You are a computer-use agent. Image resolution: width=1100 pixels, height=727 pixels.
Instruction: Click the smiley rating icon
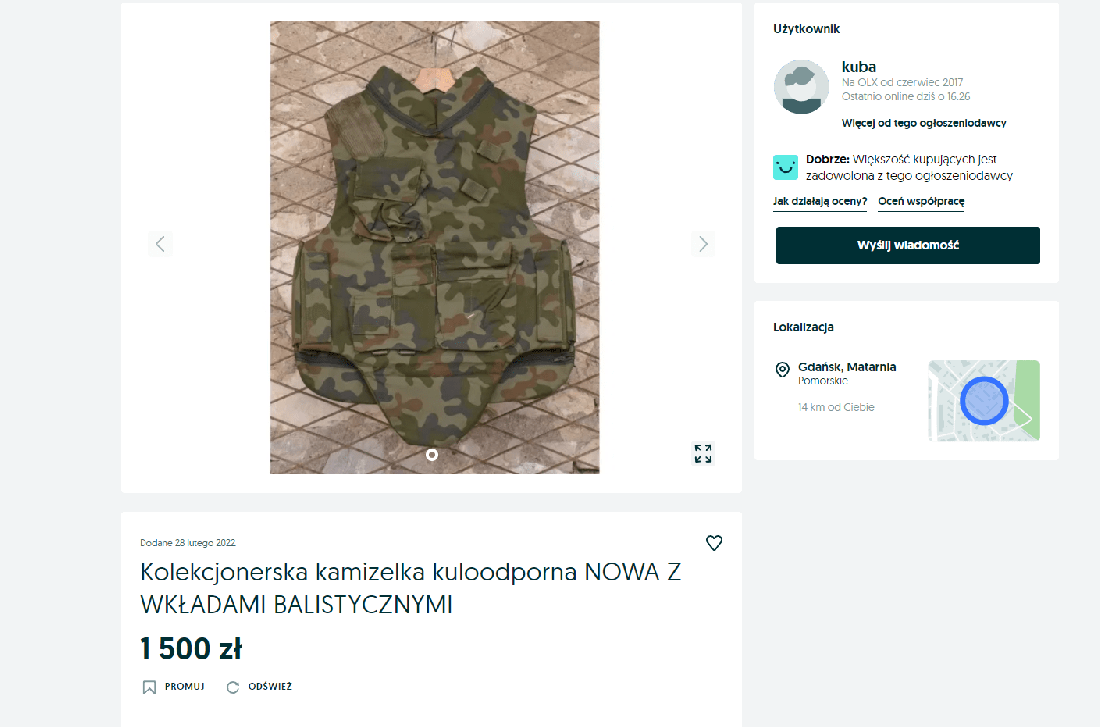click(x=785, y=167)
